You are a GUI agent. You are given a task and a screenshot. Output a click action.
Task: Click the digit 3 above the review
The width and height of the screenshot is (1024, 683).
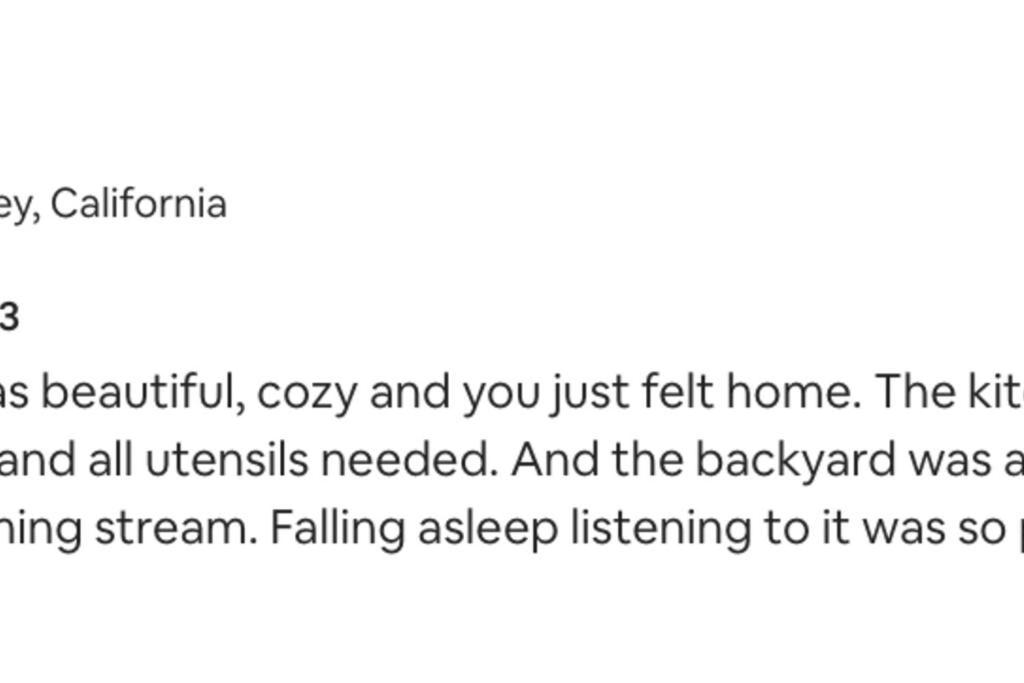pos(9,317)
